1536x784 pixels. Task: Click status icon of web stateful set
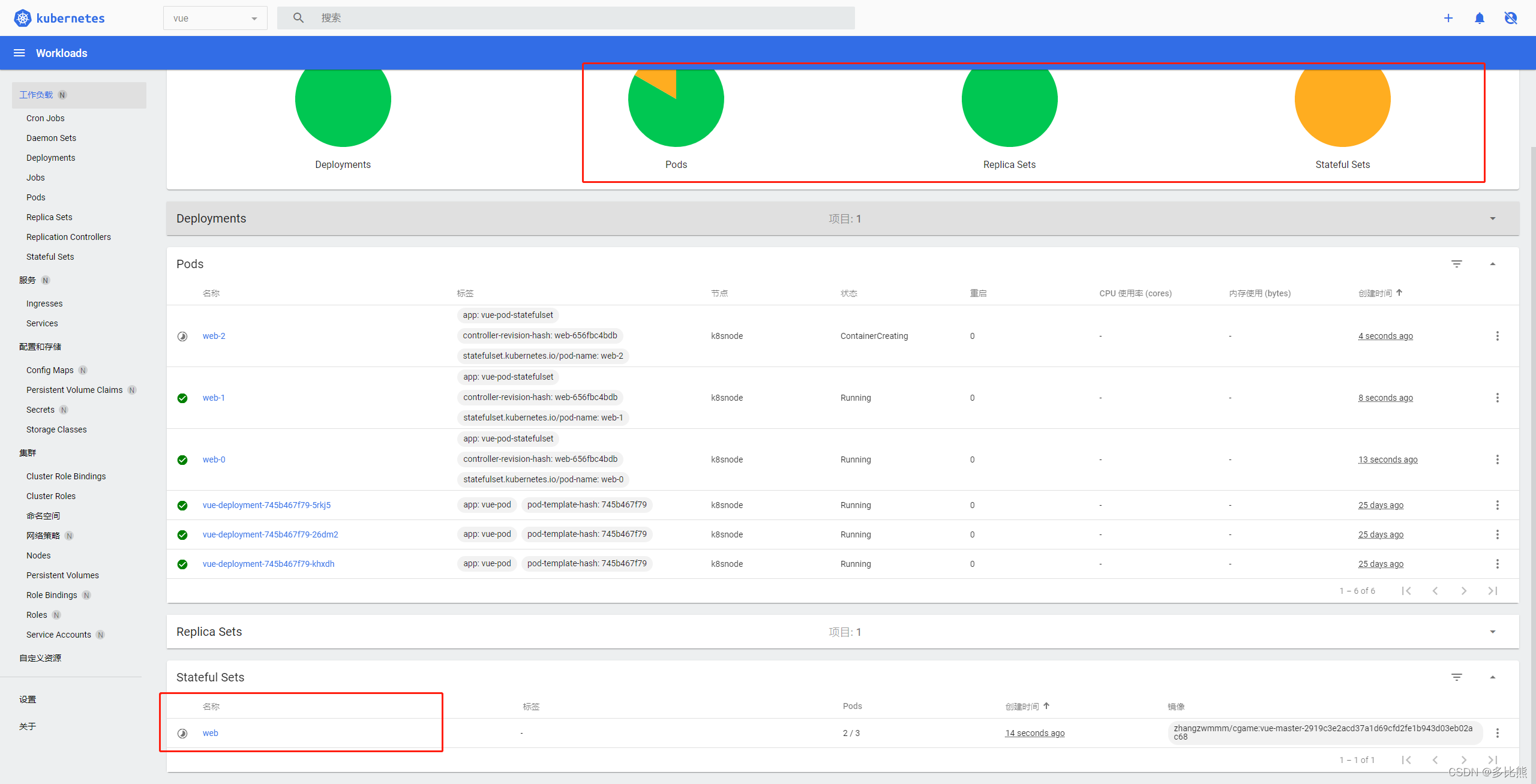click(182, 734)
